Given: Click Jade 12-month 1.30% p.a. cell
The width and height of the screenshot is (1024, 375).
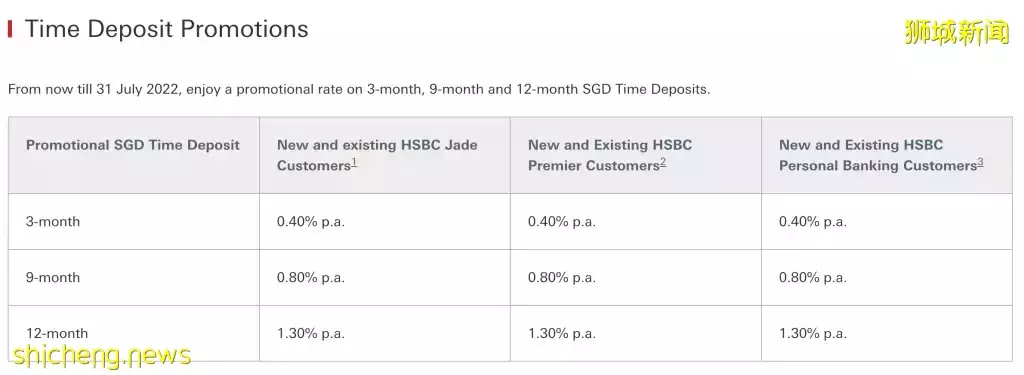Looking at the screenshot, I should [311, 334].
